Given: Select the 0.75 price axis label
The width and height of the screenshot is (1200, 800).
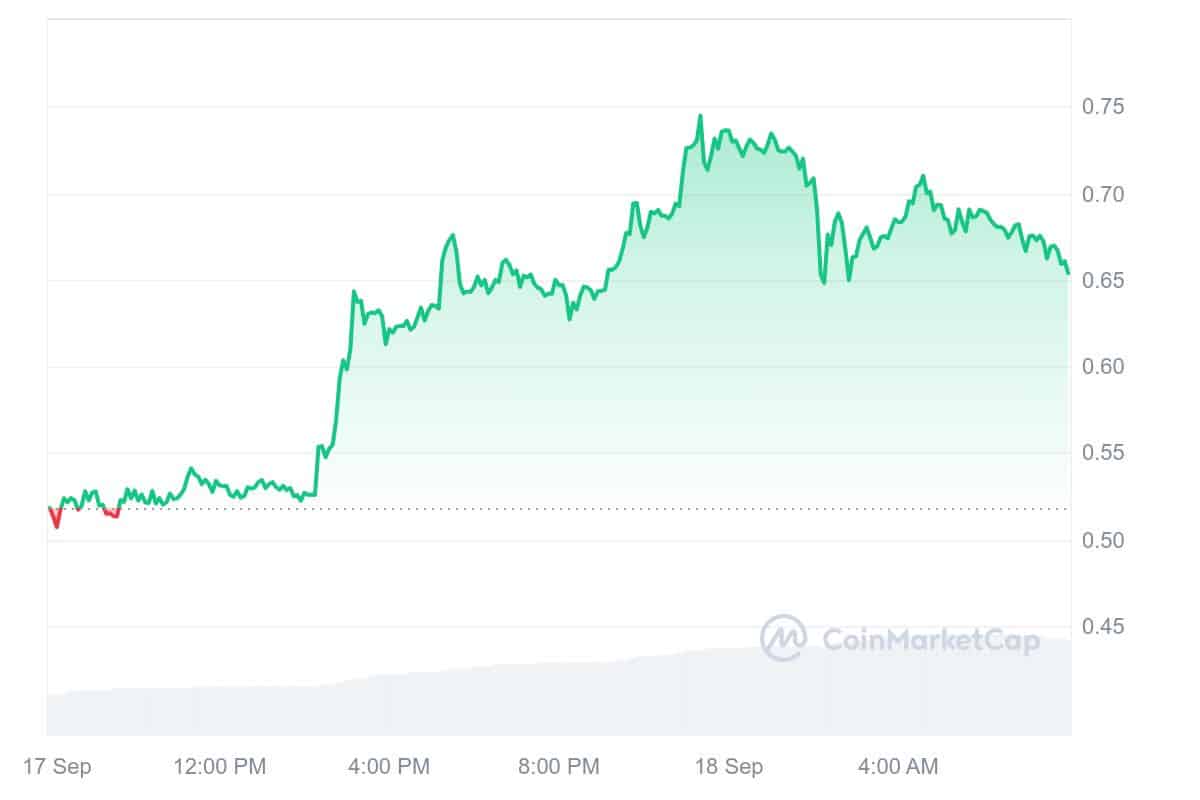Looking at the screenshot, I should 1103,107.
